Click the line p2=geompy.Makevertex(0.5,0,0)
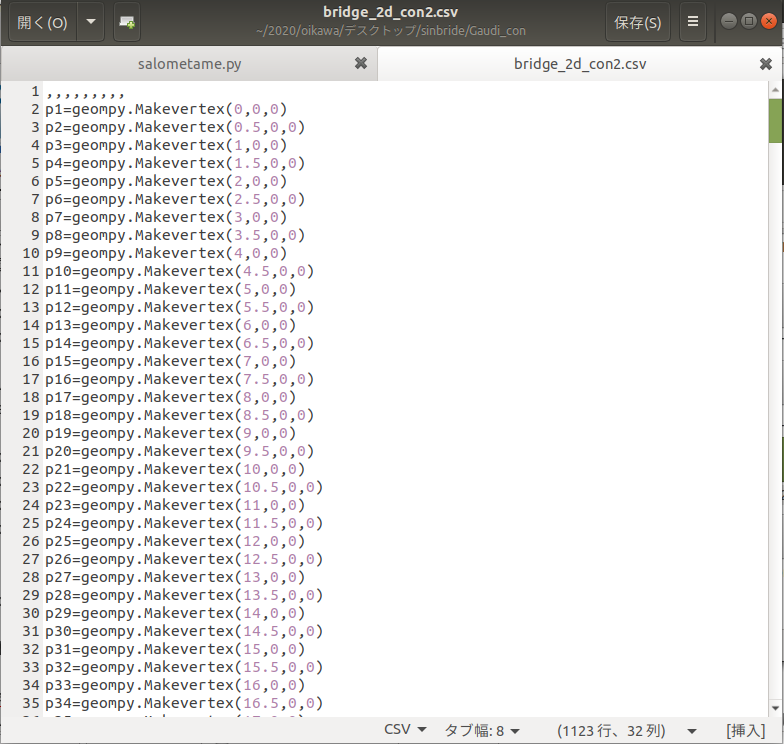 coord(175,127)
